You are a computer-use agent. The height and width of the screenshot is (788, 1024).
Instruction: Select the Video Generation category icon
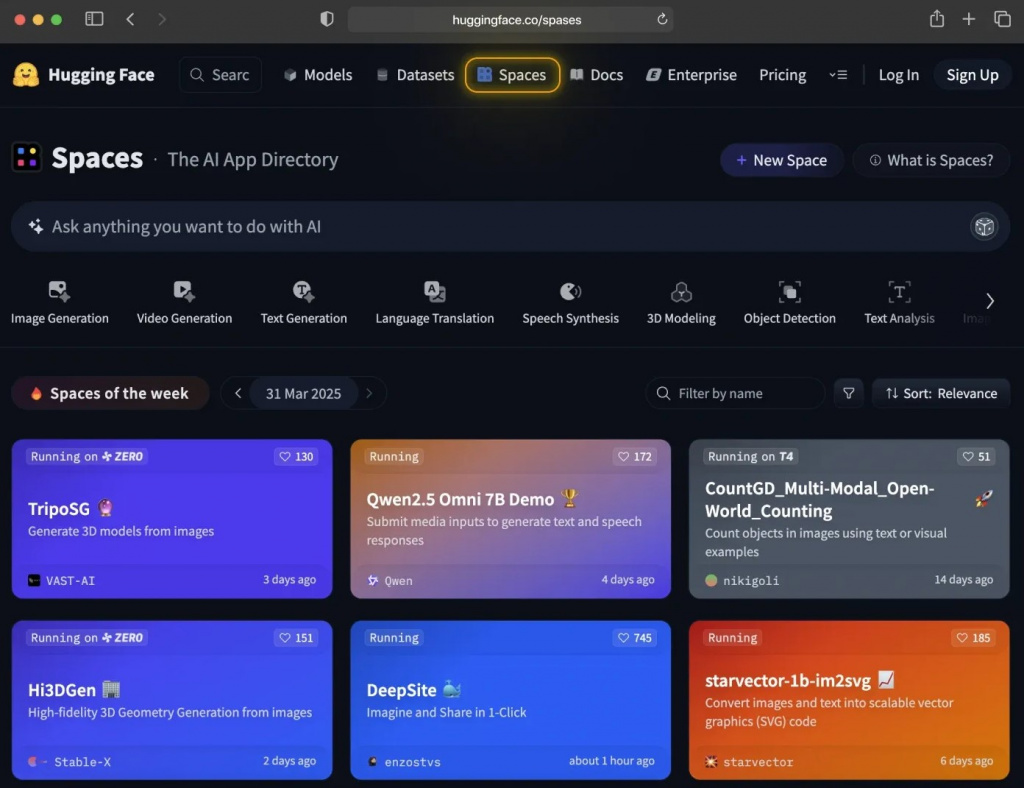point(184,292)
